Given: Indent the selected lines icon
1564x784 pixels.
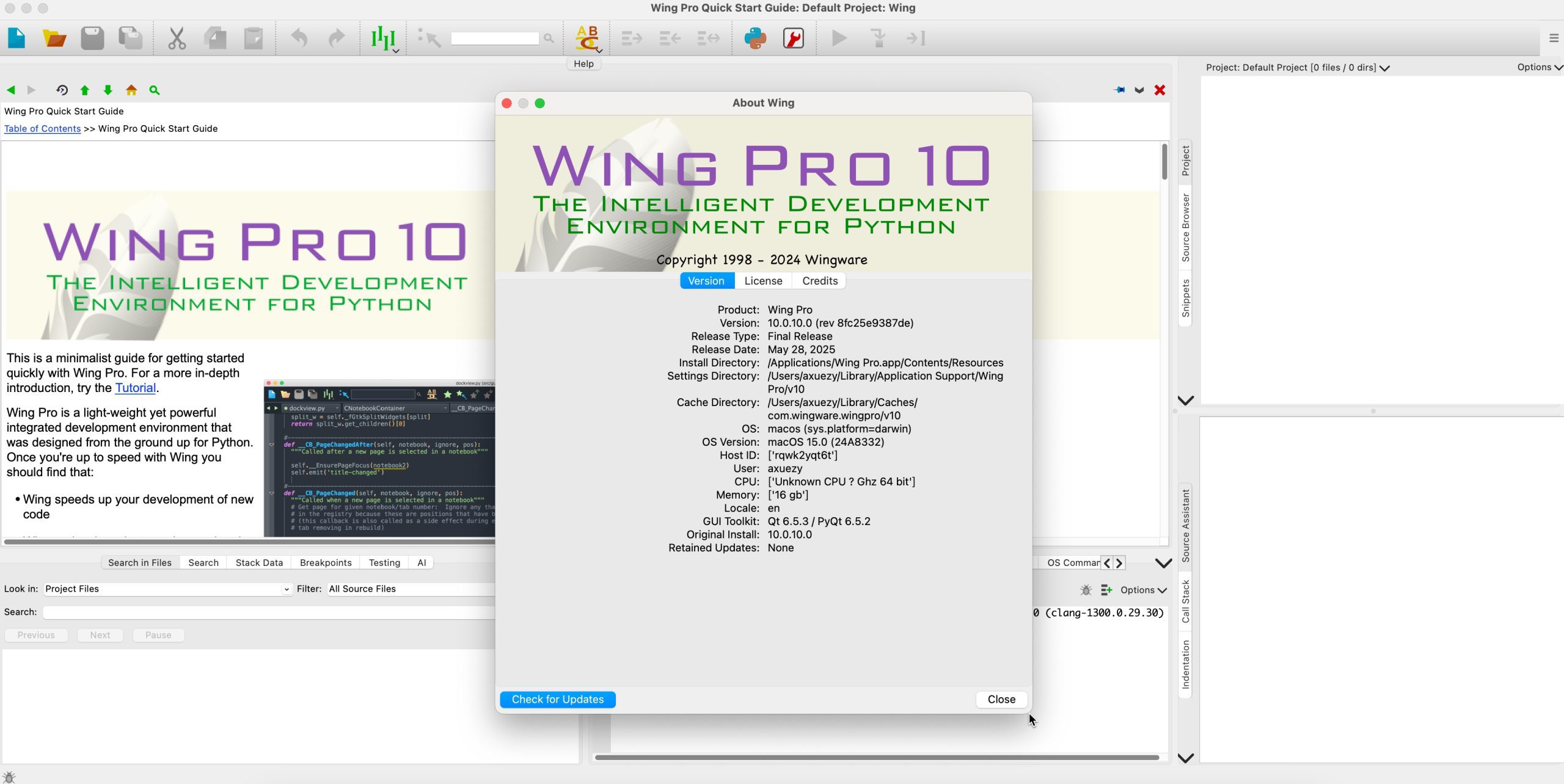Looking at the screenshot, I should (632, 38).
